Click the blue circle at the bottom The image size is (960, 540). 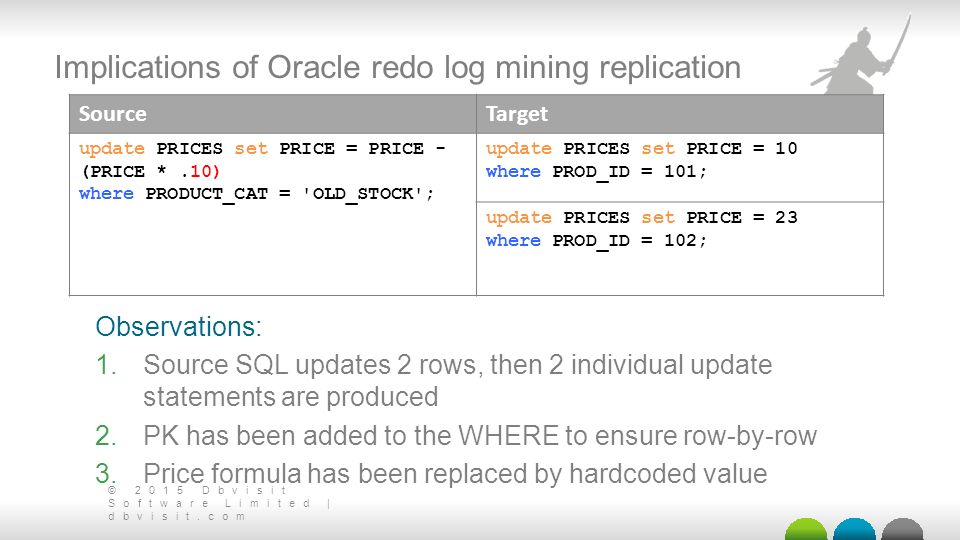(x=854, y=530)
